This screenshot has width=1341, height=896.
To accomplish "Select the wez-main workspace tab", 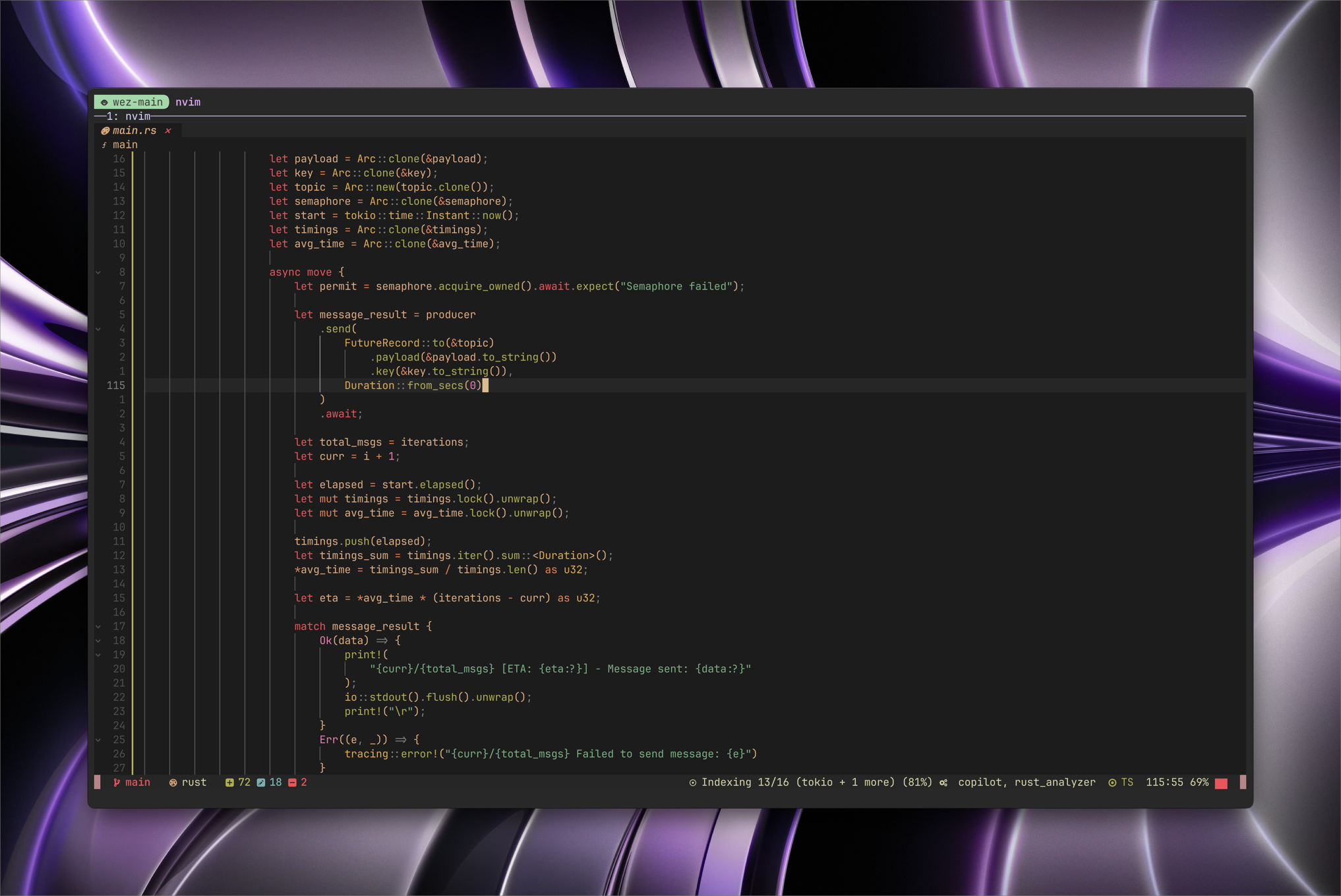I will tap(132, 102).
